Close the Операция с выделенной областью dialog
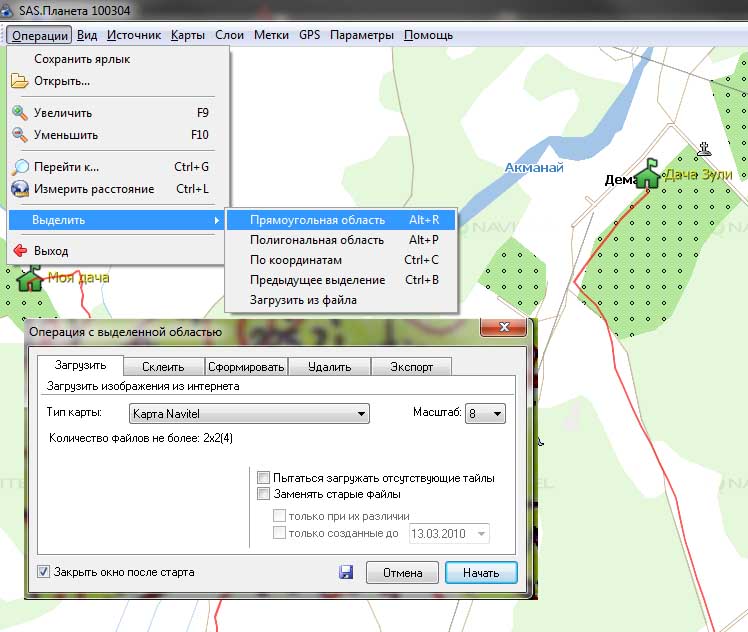Viewport: 748px width, 632px height. pyautogui.click(x=503, y=329)
